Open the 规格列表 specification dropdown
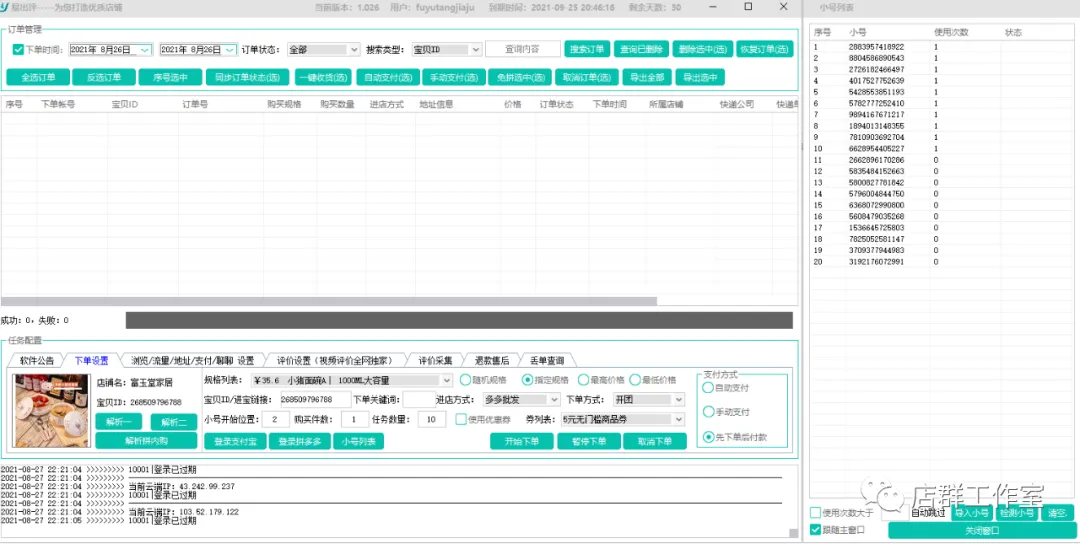1080x544 pixels. [x=446, y=380]
